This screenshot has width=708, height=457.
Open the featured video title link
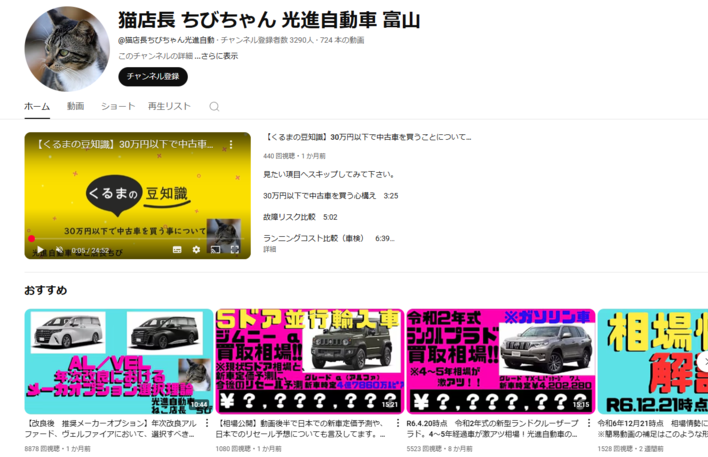(x=368, y=137)
